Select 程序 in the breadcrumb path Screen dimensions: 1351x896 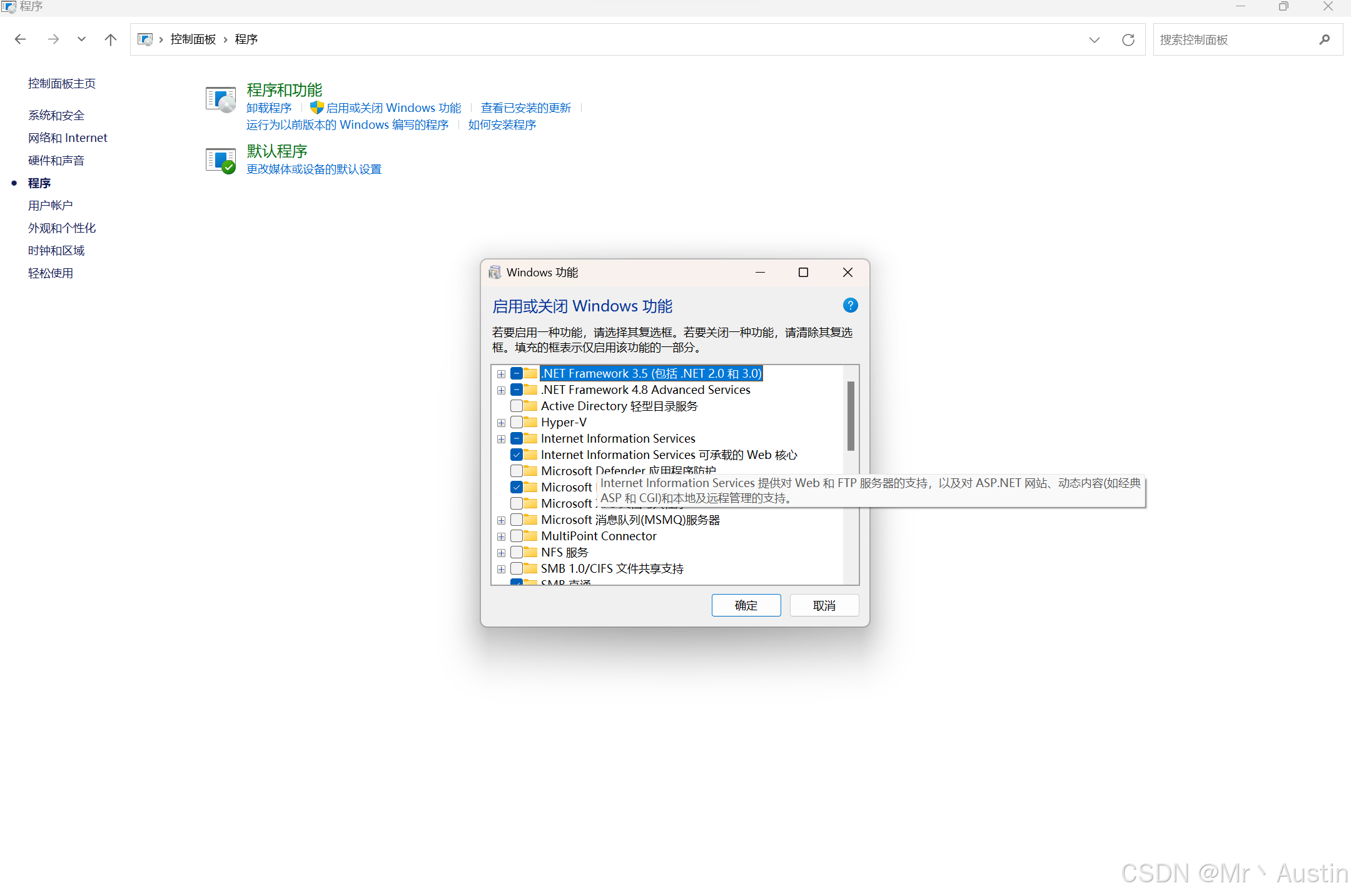click(x=246, y=39)
